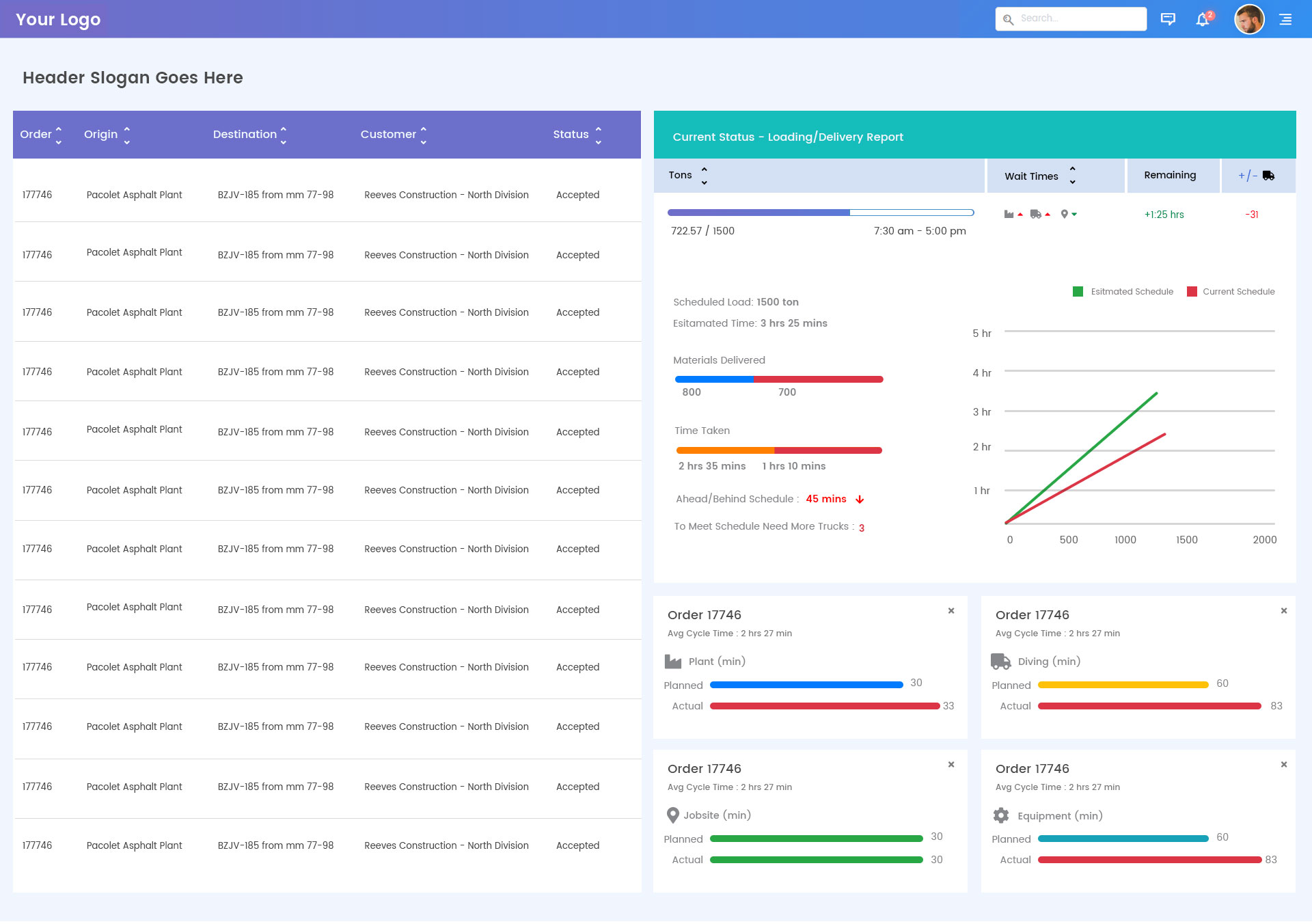
Task: Click the truck icon in +/- column
Action: pos(1268,176)
